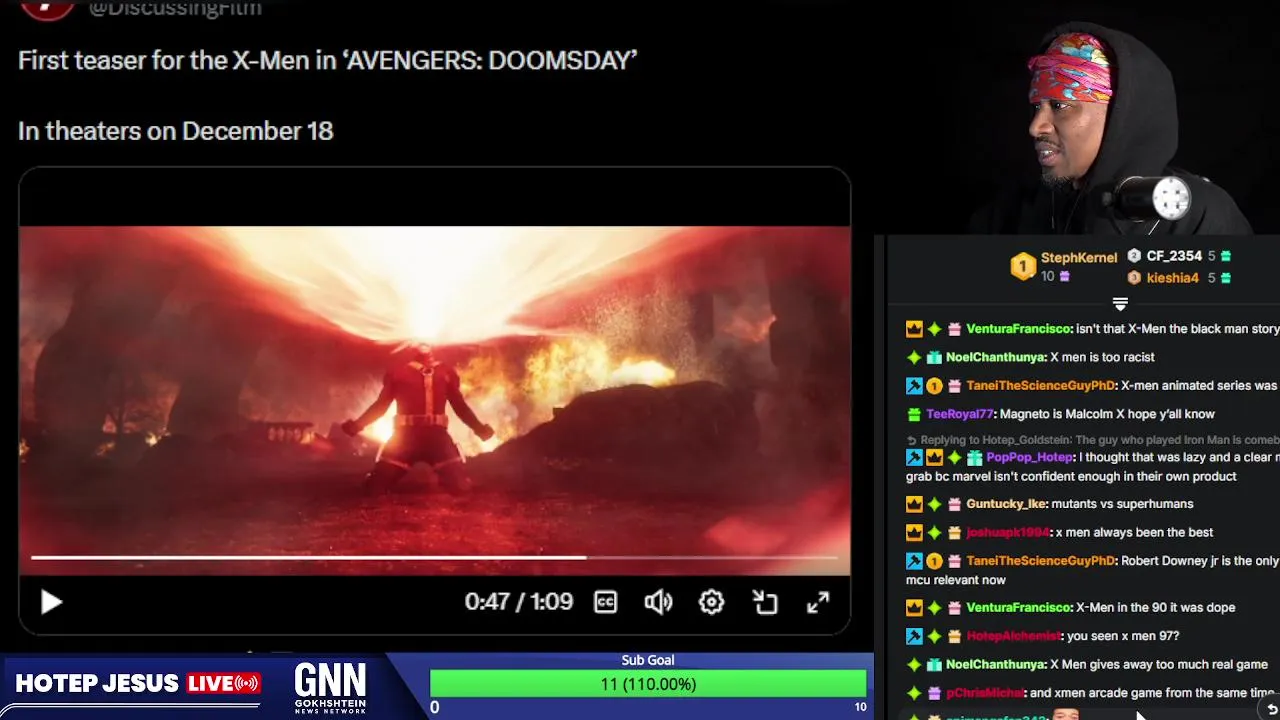Click TeeRoyal77 username in chat
This screenshot has height=720, width=1280.
pos(960,414)
